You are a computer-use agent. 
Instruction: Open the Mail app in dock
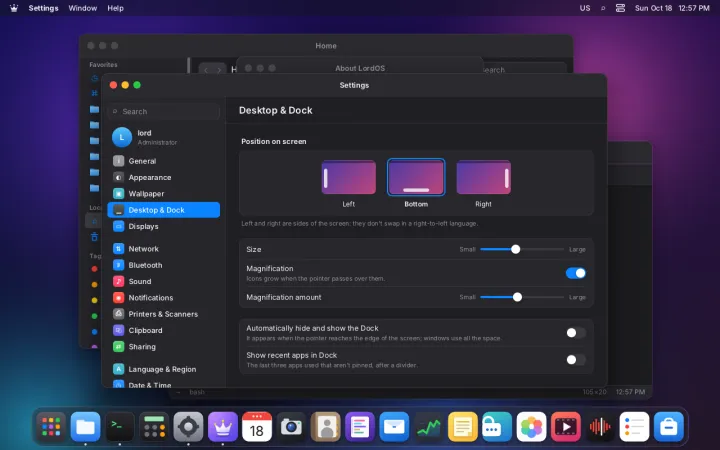pos(394,427)
